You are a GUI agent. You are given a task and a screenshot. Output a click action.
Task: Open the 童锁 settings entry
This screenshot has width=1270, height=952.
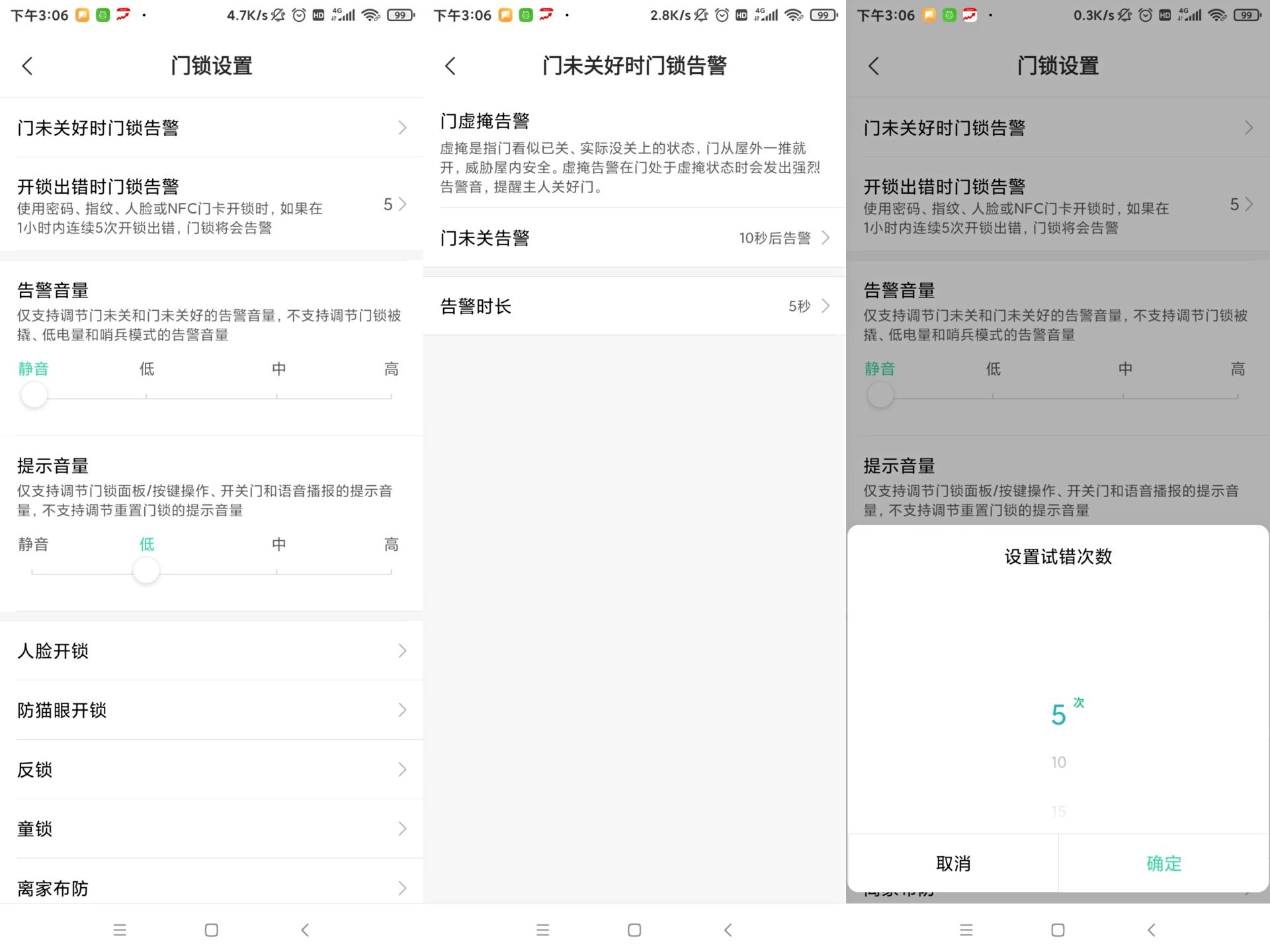click(212, 828)
